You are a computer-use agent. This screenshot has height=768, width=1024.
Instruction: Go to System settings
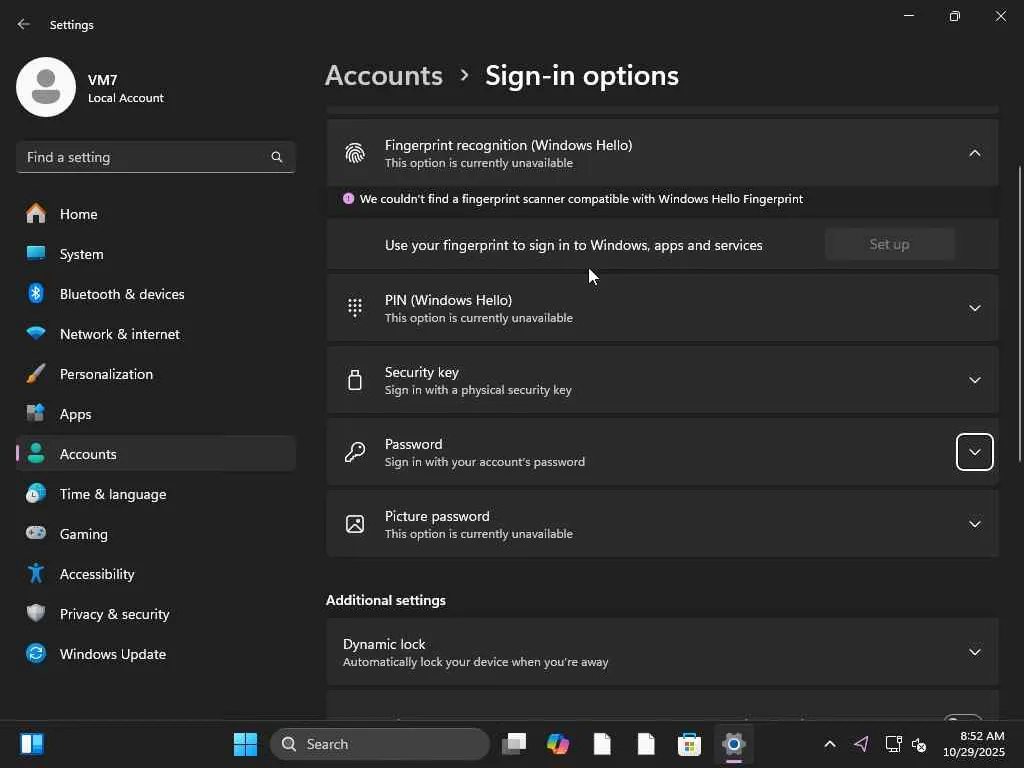click(x=155, y=254)
